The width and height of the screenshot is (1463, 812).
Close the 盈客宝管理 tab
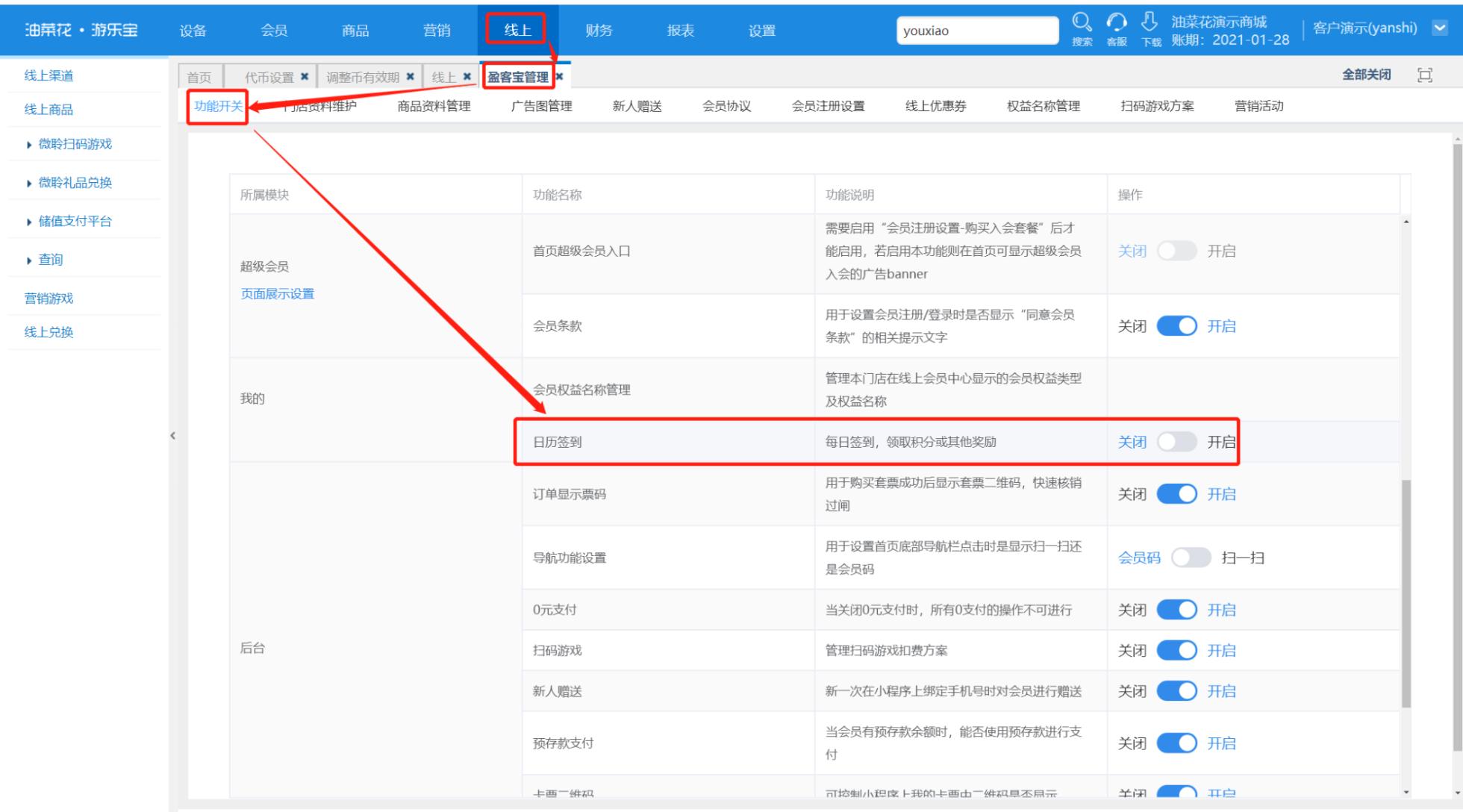[559, 77]
